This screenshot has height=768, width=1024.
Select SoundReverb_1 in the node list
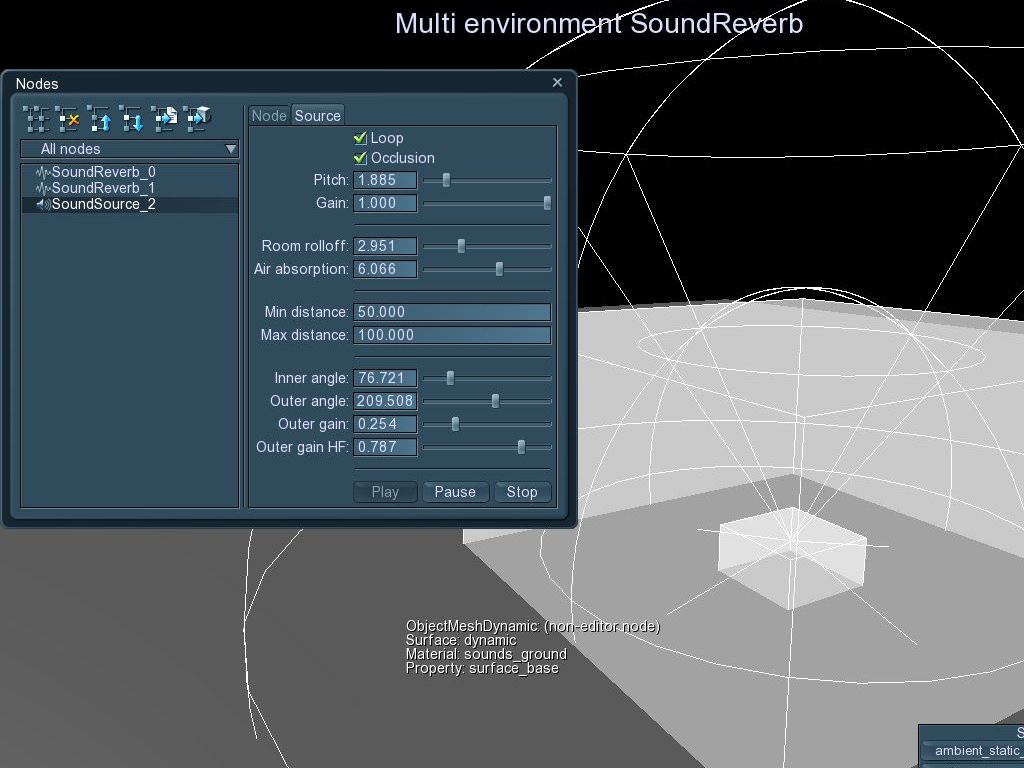(x=130, y=188)
